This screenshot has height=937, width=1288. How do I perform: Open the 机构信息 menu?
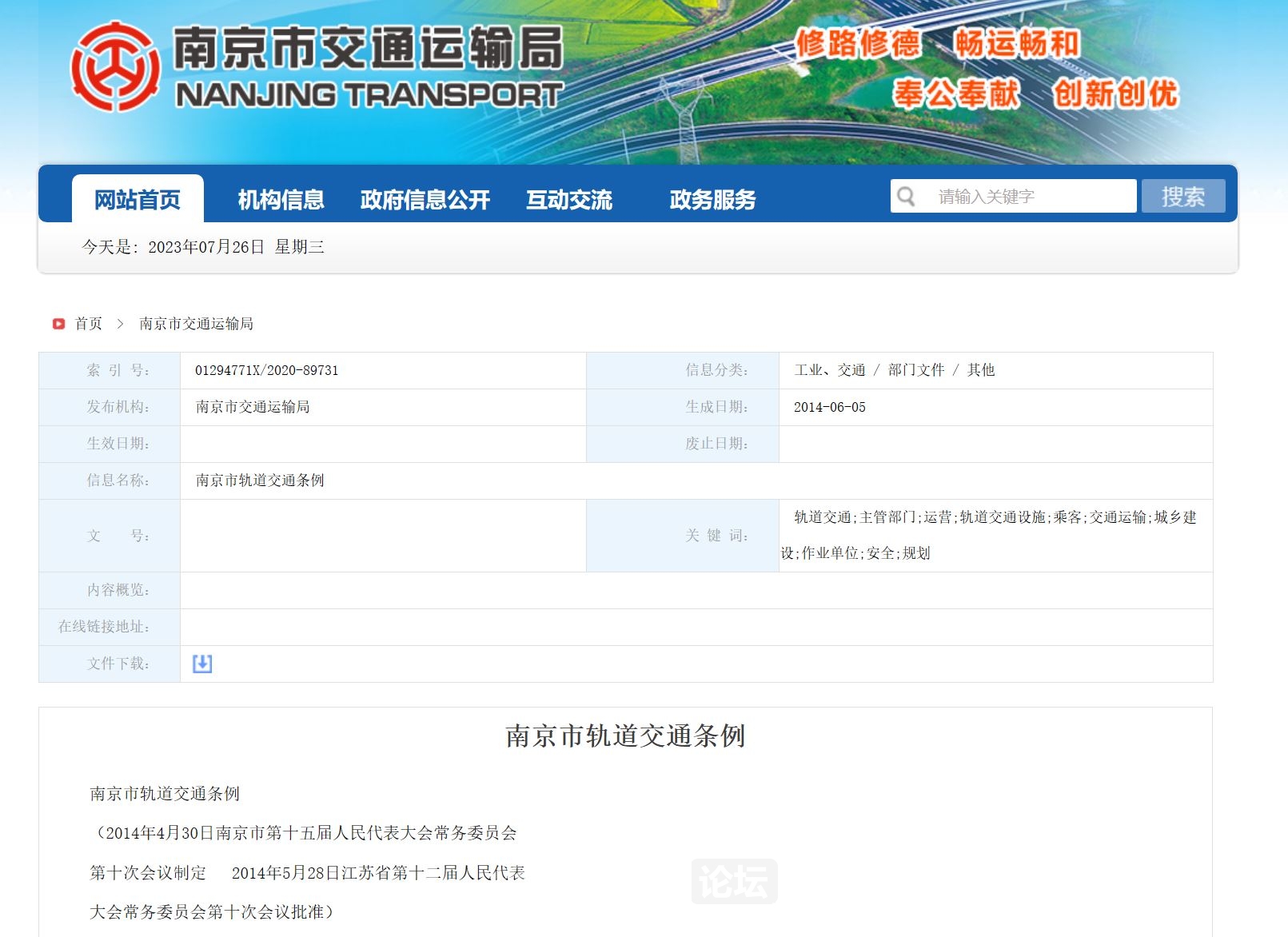click(x=281, y=199)
